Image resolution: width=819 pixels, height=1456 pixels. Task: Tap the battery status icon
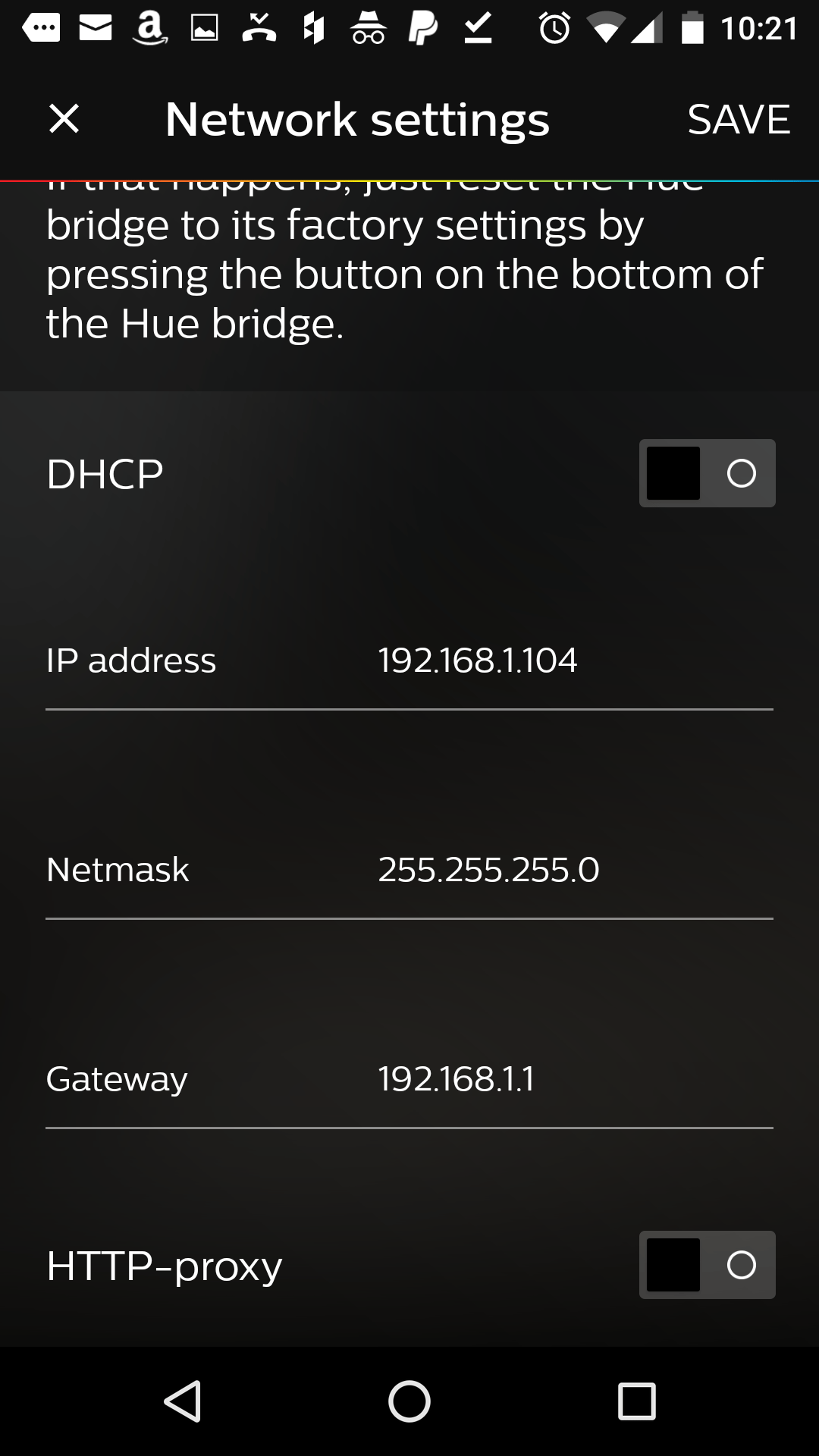(x=692, y=29)
